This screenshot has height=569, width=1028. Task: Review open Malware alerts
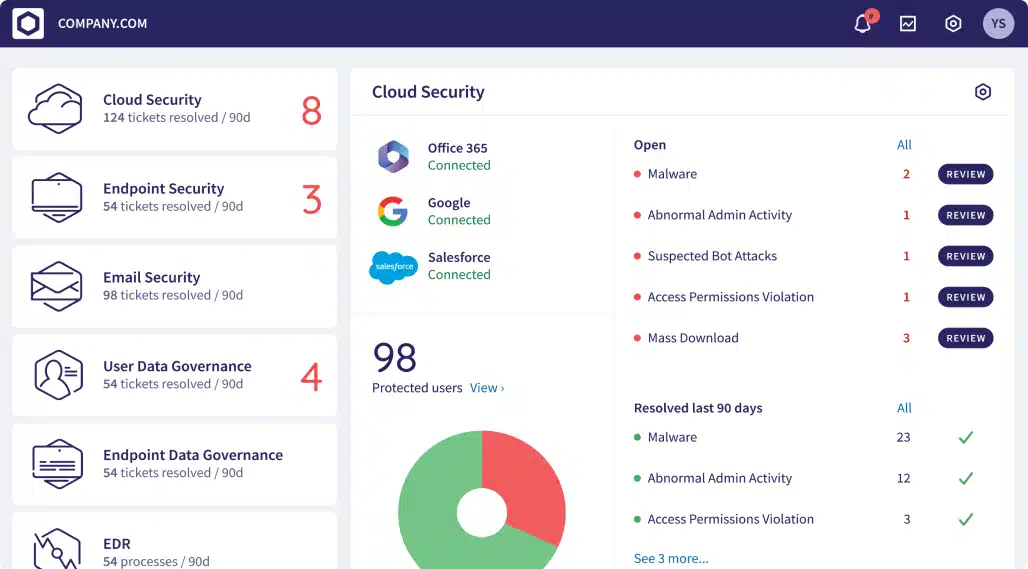965,174
